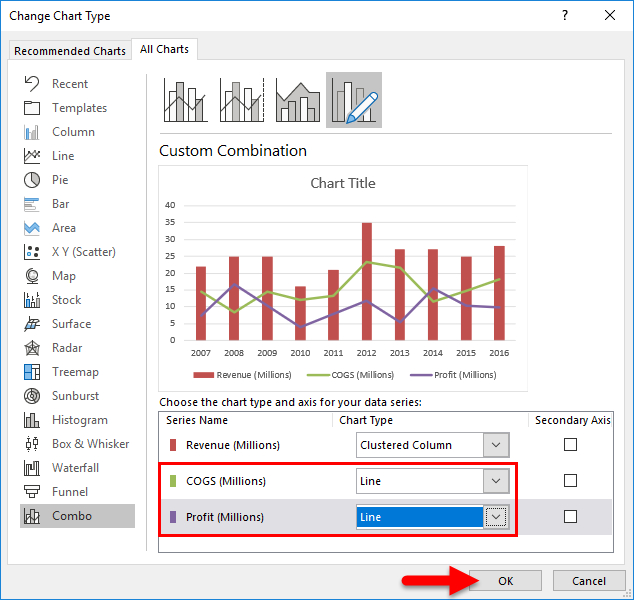Confirm with the OK button
The image size is (634, 600).
click(505, 581)
